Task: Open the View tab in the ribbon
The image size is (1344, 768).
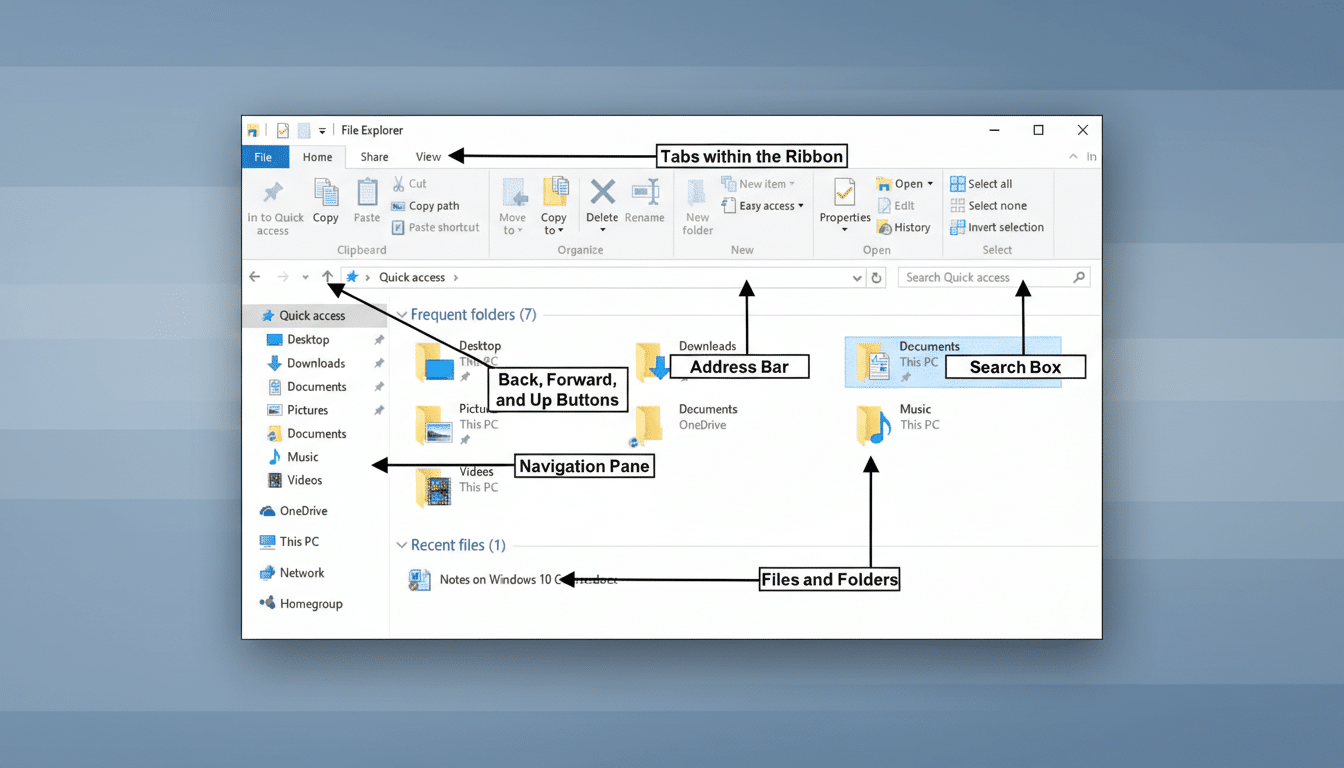Action: [x=428, y=157]
